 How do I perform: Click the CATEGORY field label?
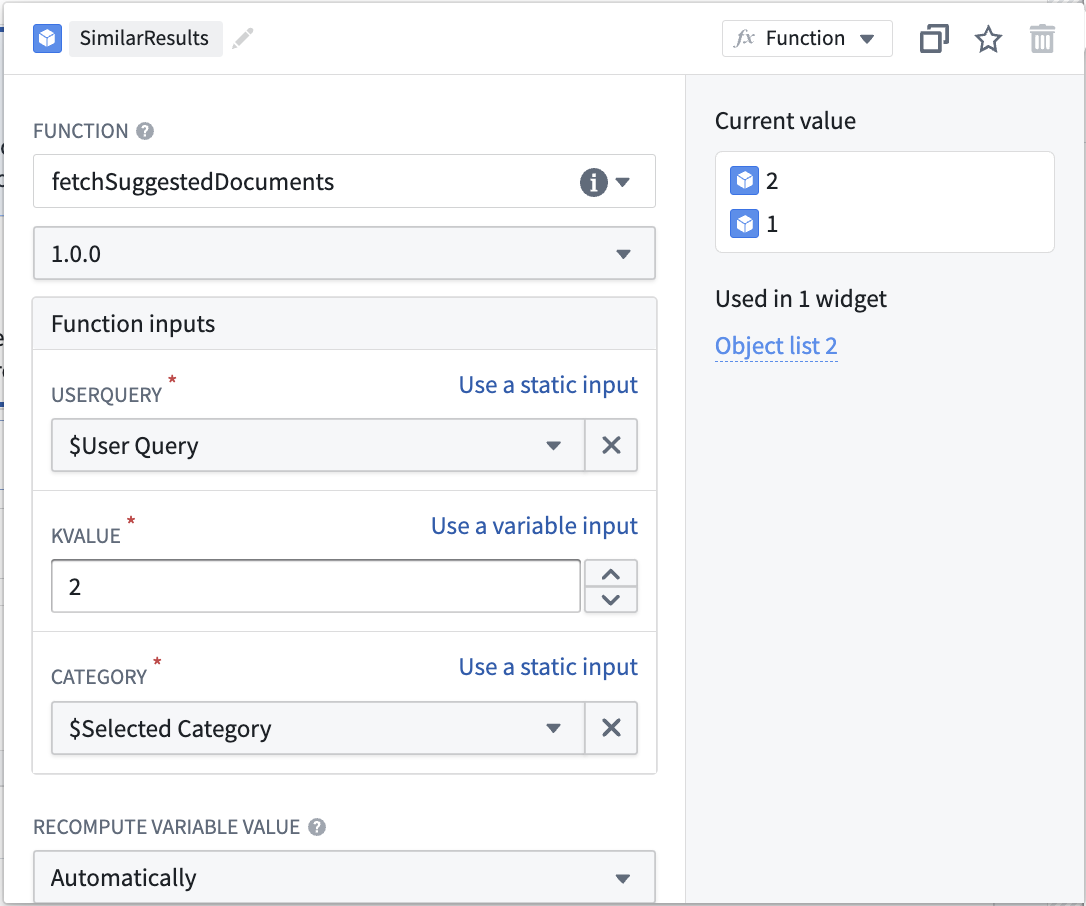(99, 677)
